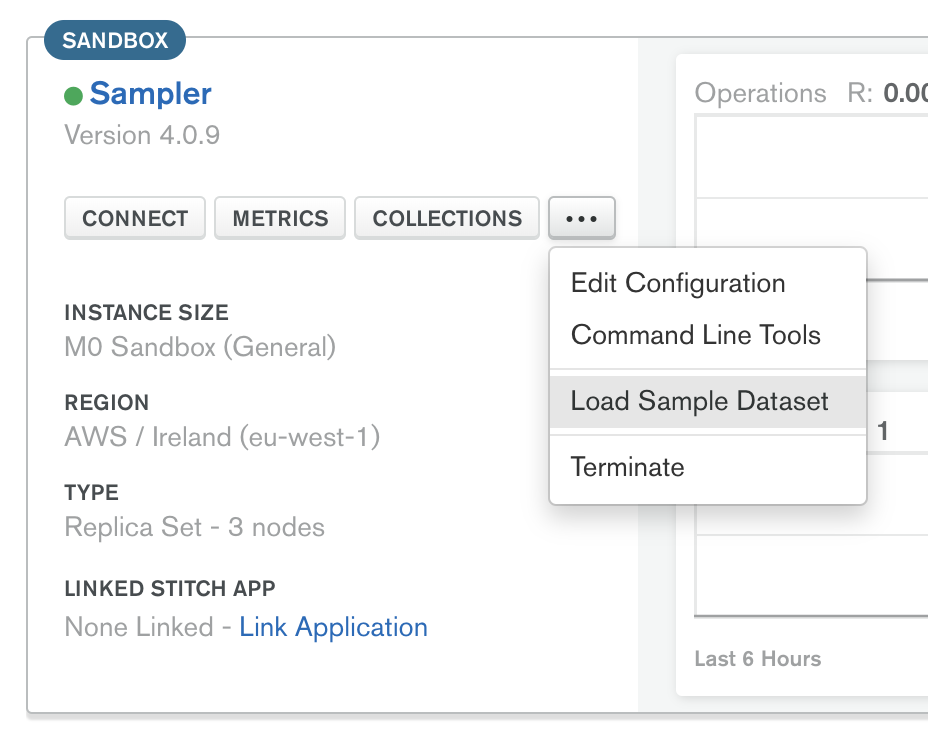The height and width of the screenshot is (740, 928).
Task: Open the ellipsis actions menu
Action: [x=581, y=217]
